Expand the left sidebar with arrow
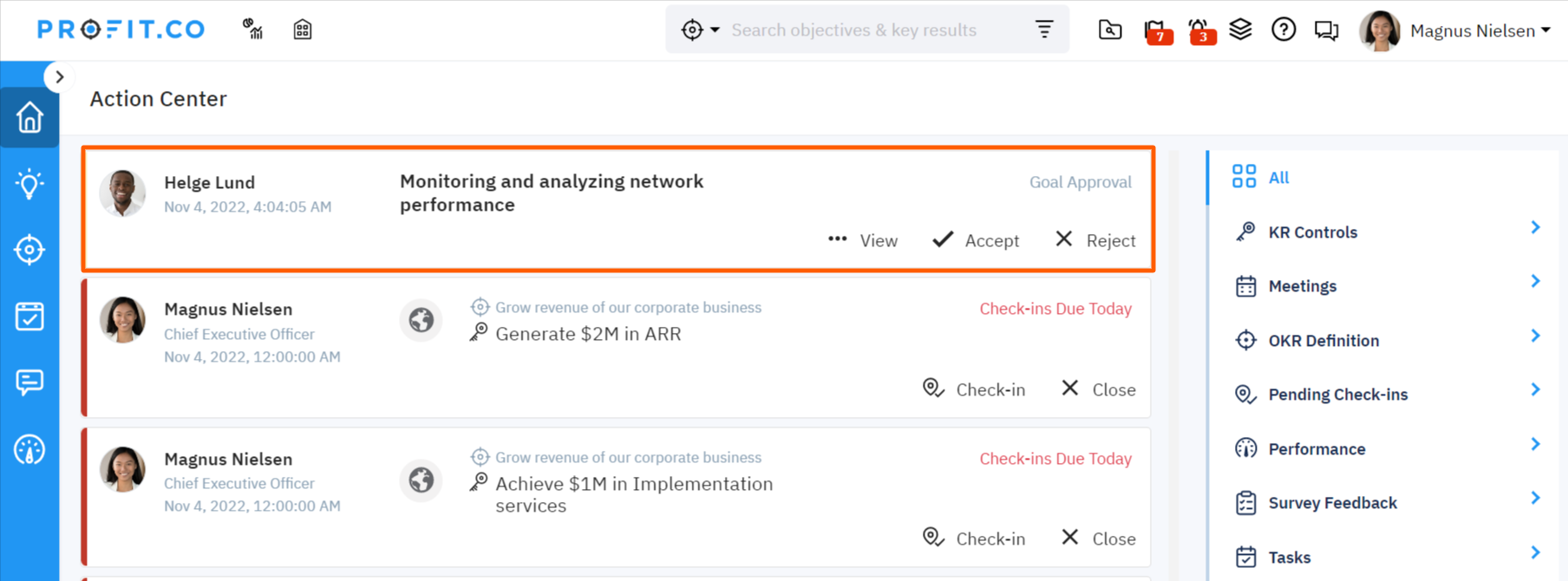Screen dimensions: 1568x581 (x=59, y=77)
